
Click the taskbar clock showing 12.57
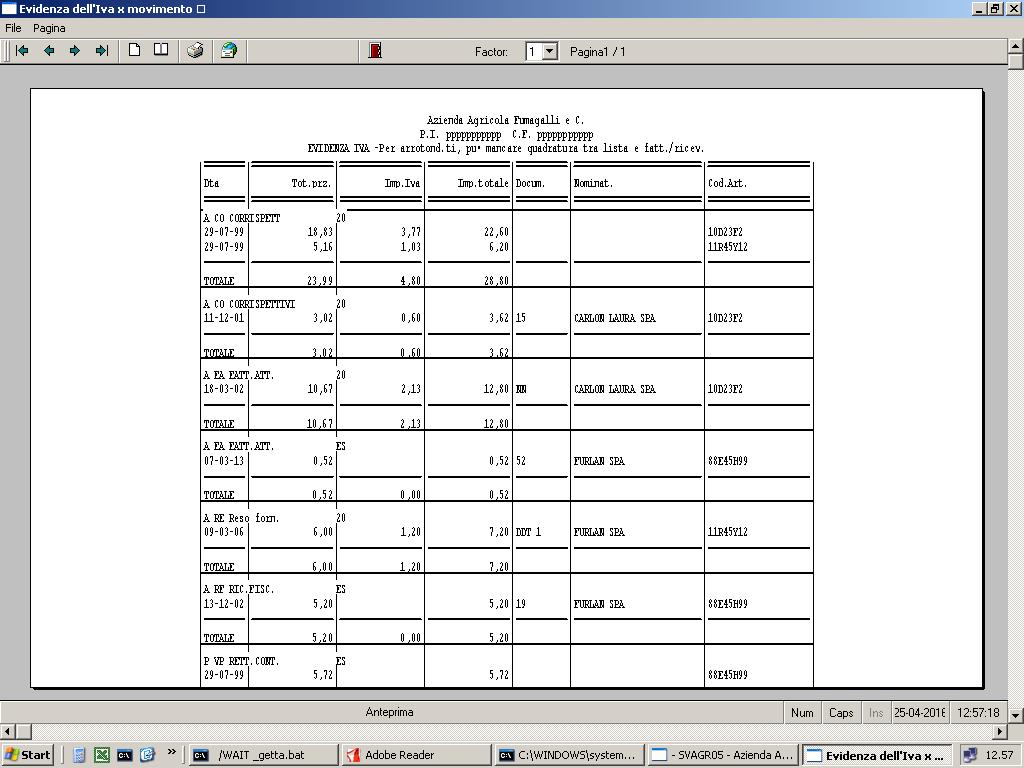pos(999,755)
